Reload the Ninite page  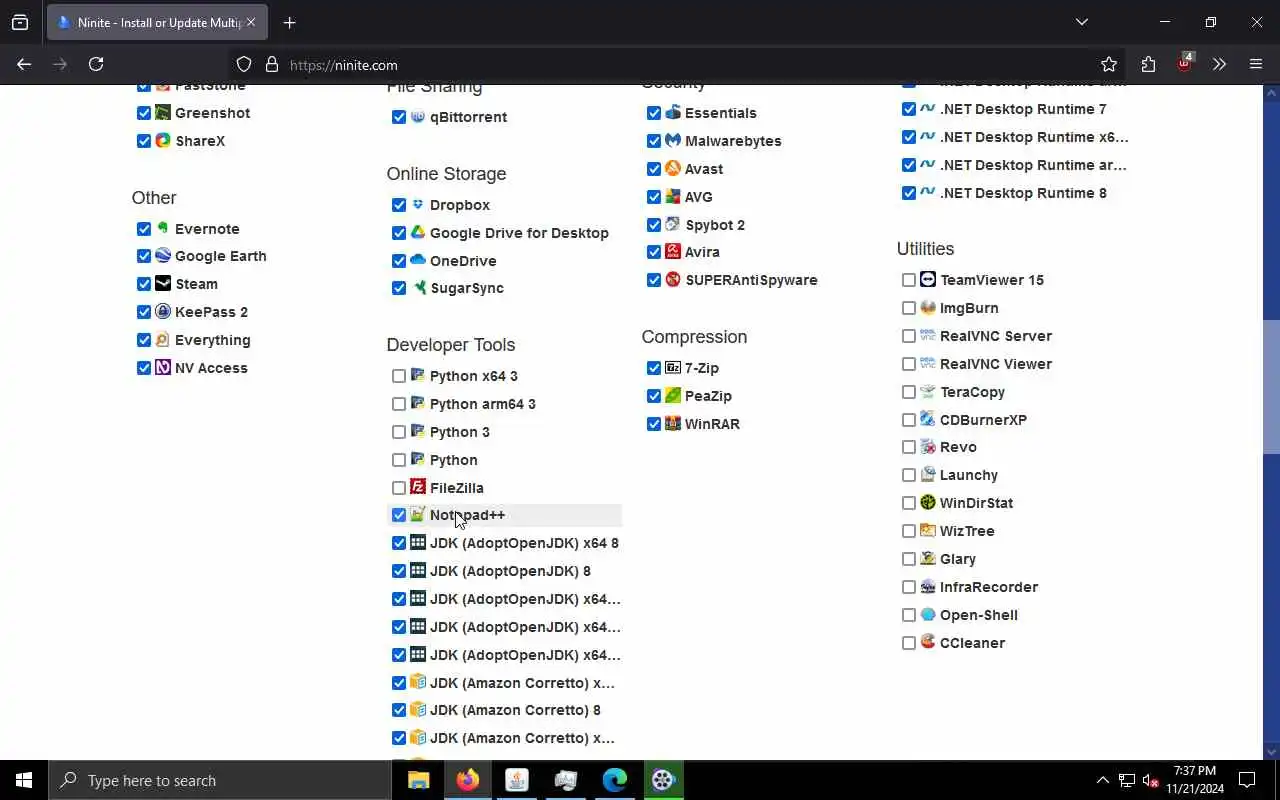click(96, 64)
